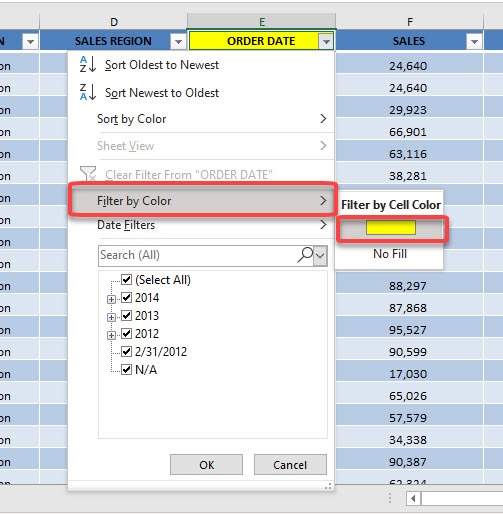
Task: Open the Sort by Color submenu
Action: coord(201,119)
